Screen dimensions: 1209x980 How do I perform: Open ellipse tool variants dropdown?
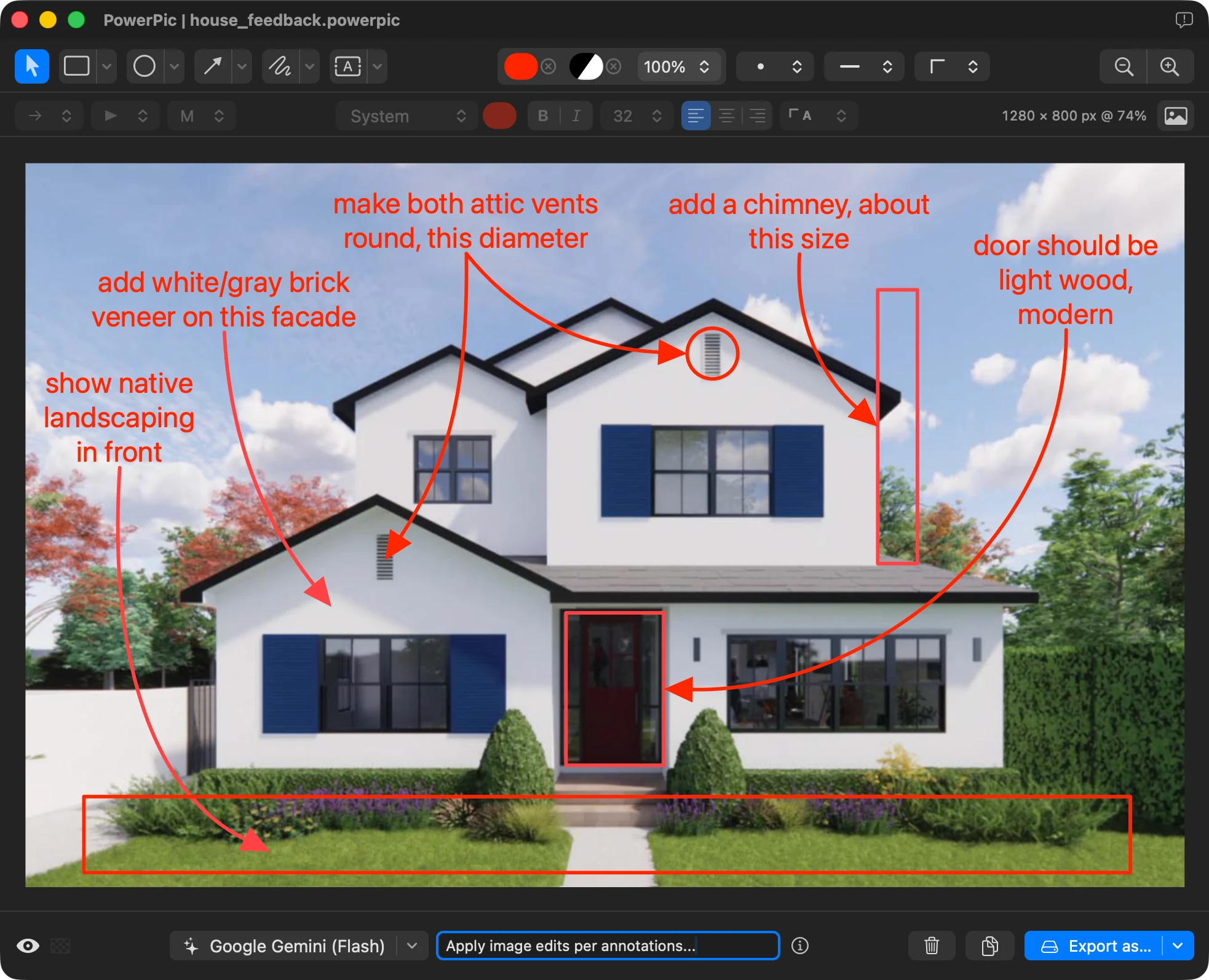pyautogui.click(x=175, y=66)
